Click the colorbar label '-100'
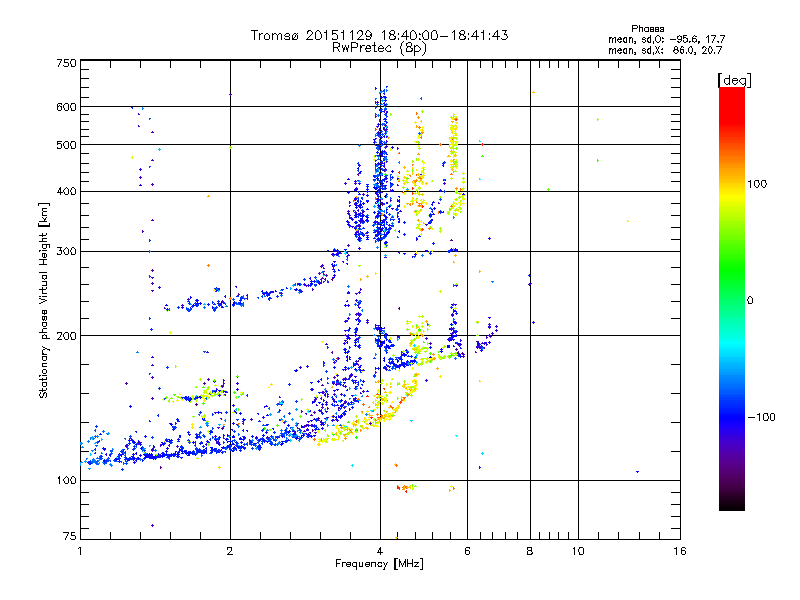This screenshot has width=800, height=600. pyautogui.click(x=761, y=417)
